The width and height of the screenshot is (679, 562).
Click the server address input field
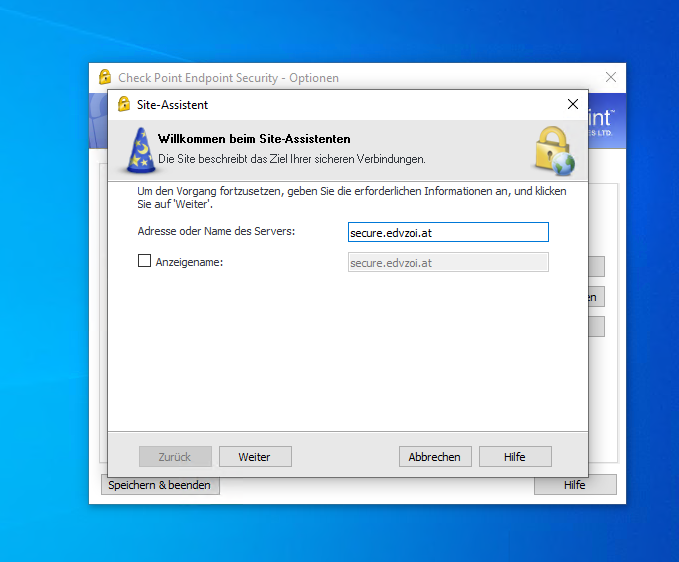click(x=447, y=232)
